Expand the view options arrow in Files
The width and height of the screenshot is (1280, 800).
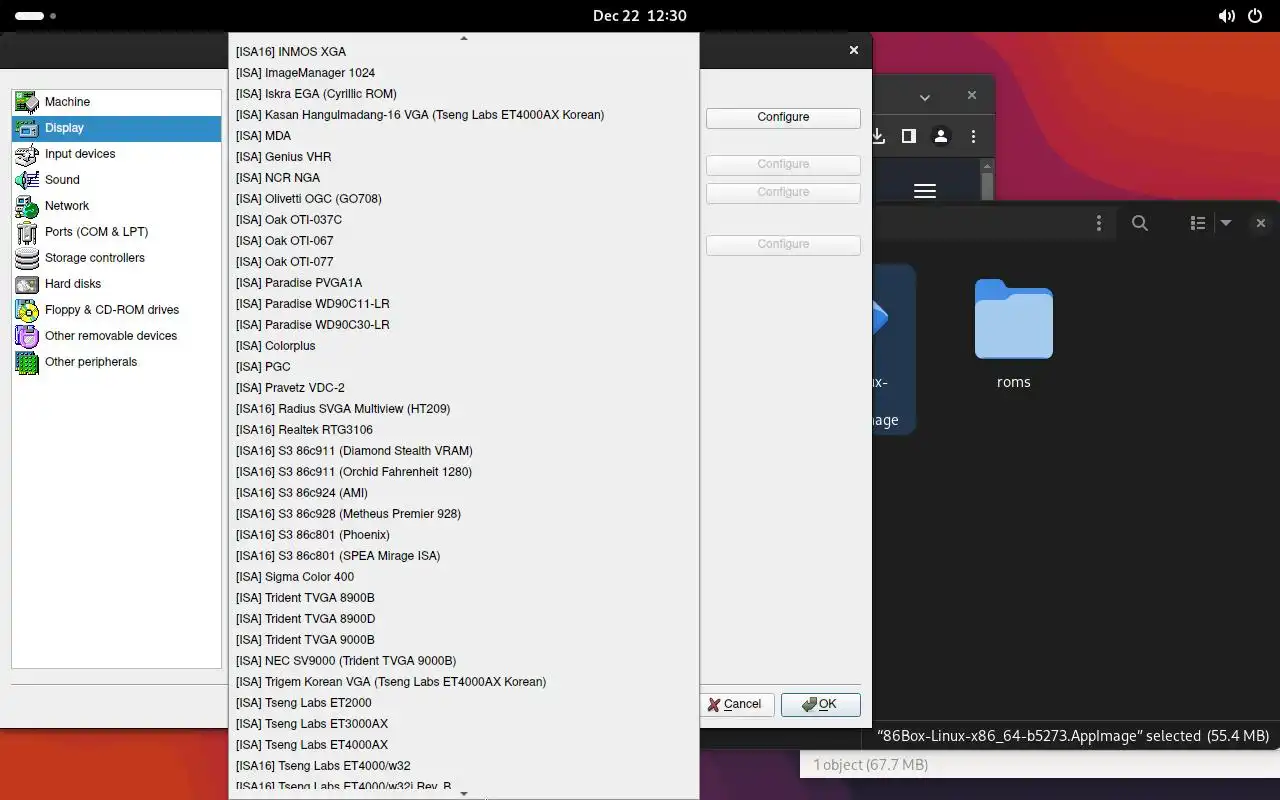coord(1226,223)
